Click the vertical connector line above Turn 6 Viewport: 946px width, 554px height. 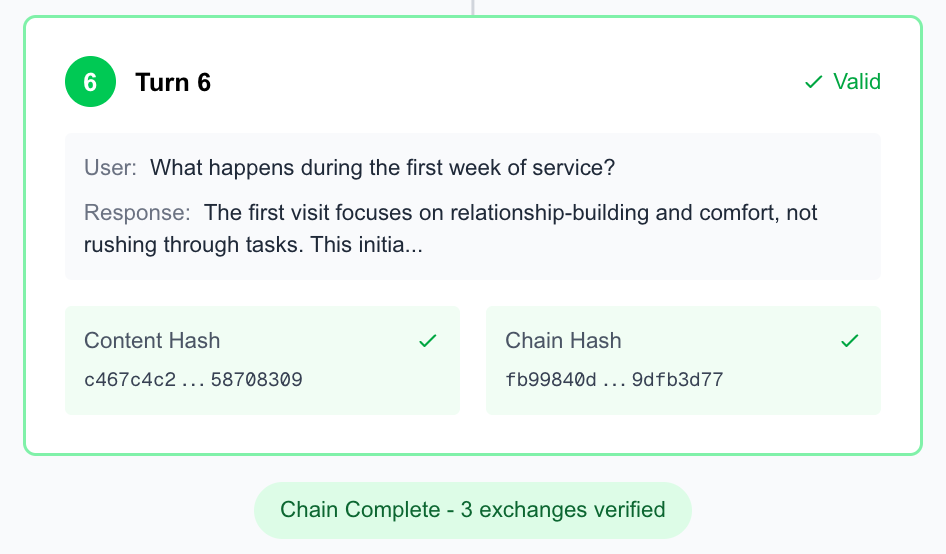(473, 7)
